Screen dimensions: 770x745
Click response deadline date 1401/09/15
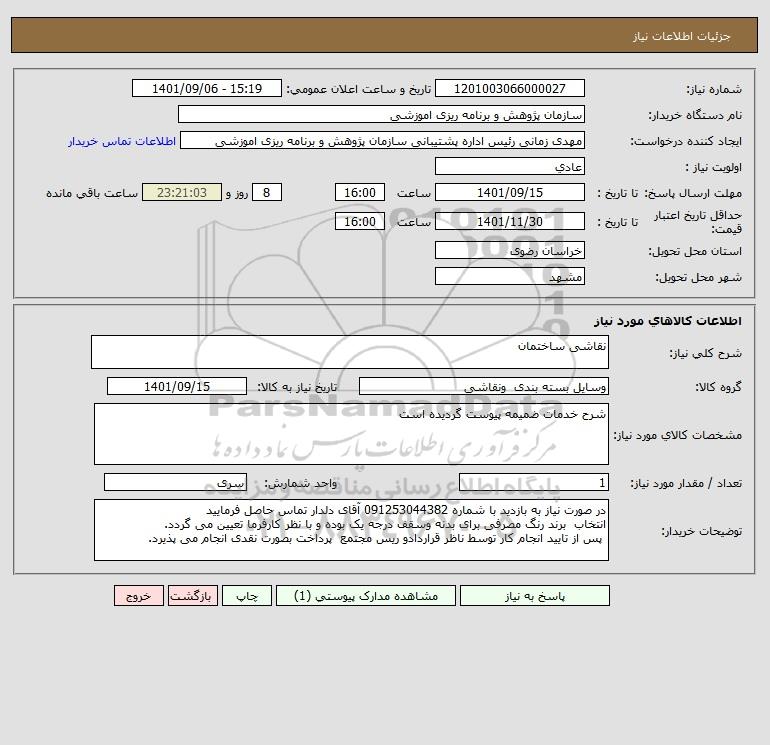[x=510, y=193]
